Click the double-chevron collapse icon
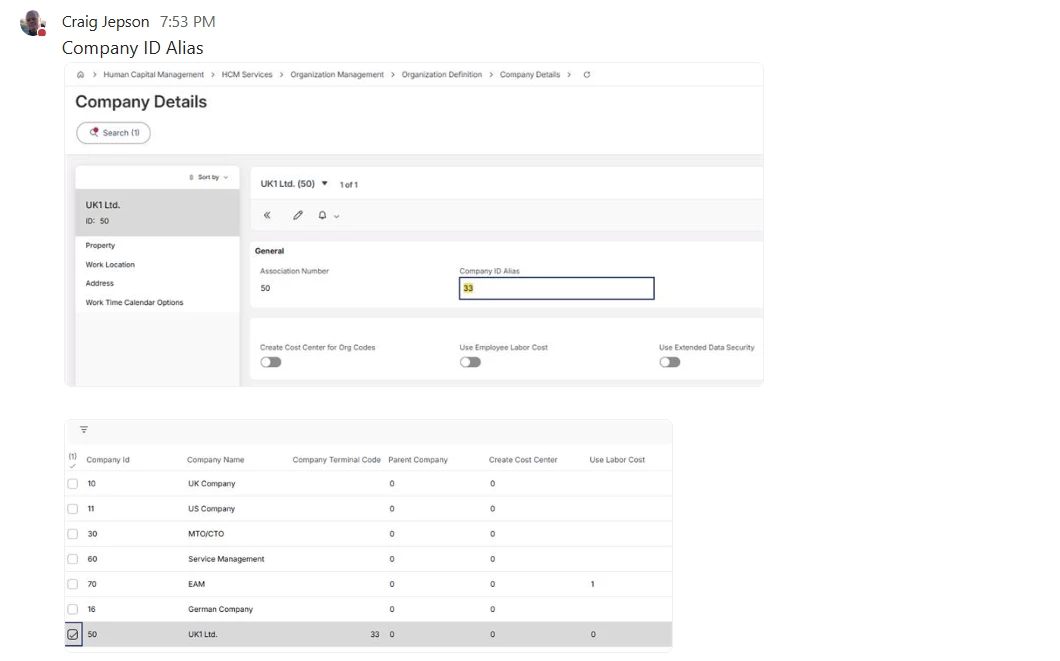1060x661 pixels. coord(267,215)
